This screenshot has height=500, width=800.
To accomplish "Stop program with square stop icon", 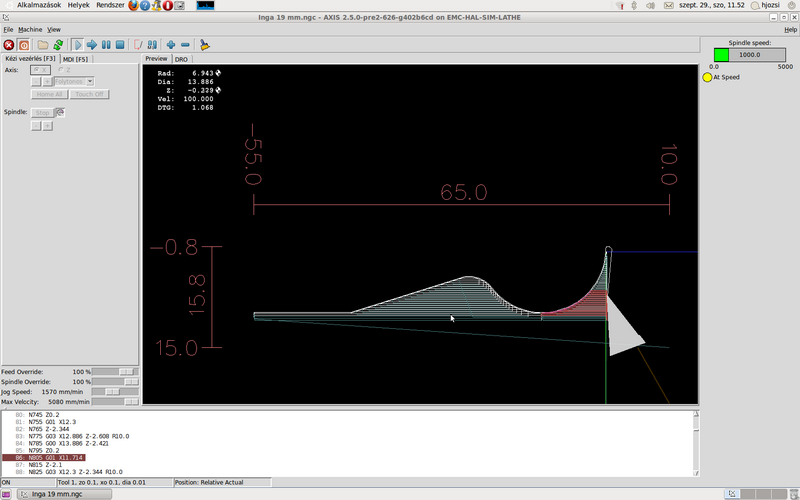I will tap(120, 45).
